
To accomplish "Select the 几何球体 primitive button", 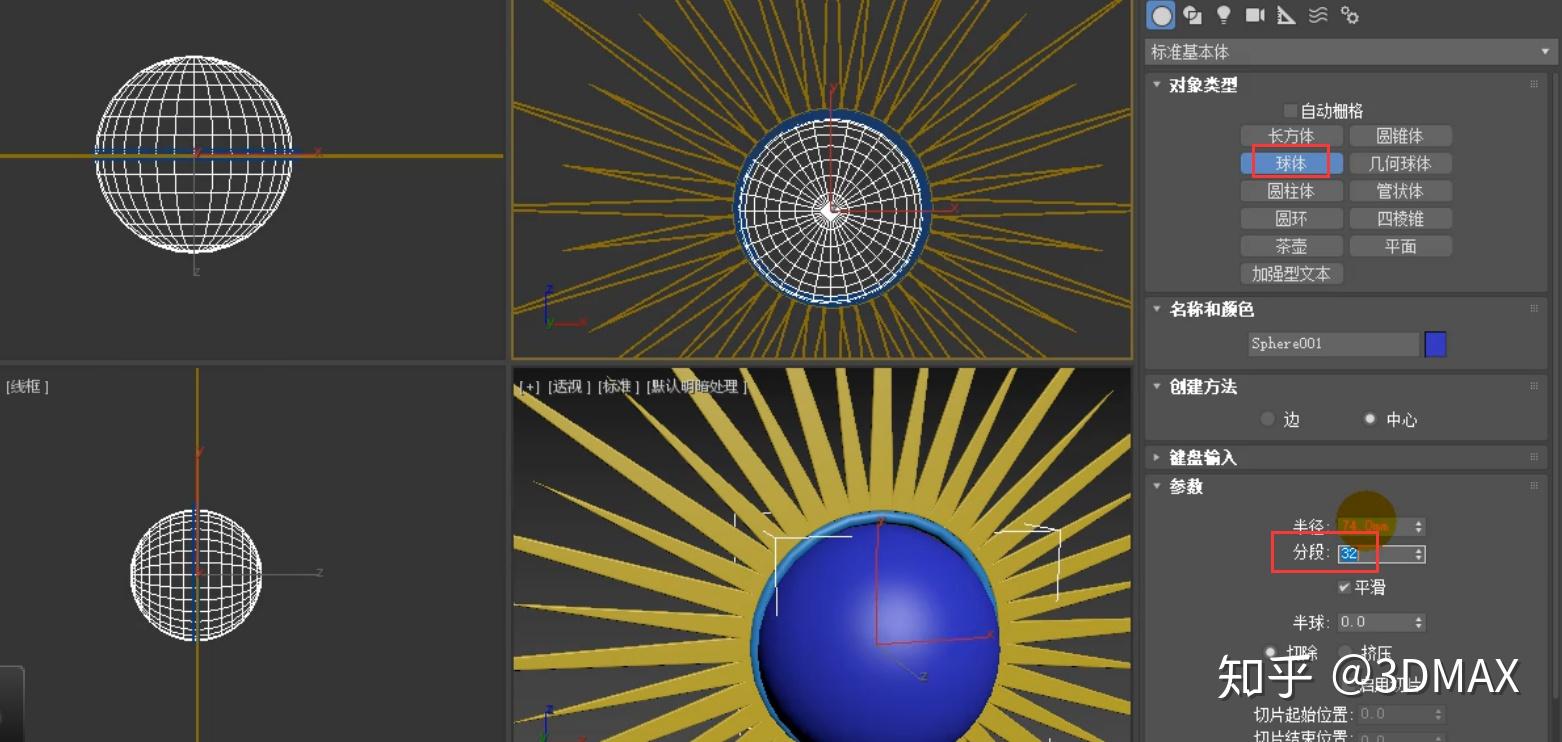I will (x=1400, y=163).
